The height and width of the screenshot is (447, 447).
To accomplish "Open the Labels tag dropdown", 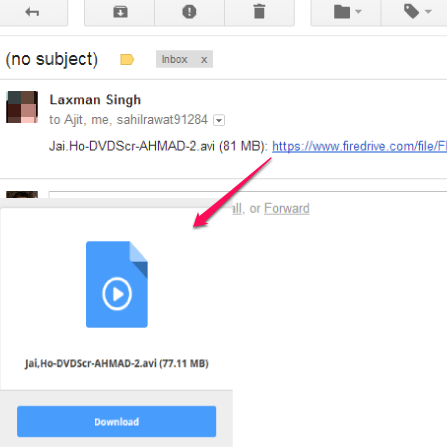I will tap(417, 12).
